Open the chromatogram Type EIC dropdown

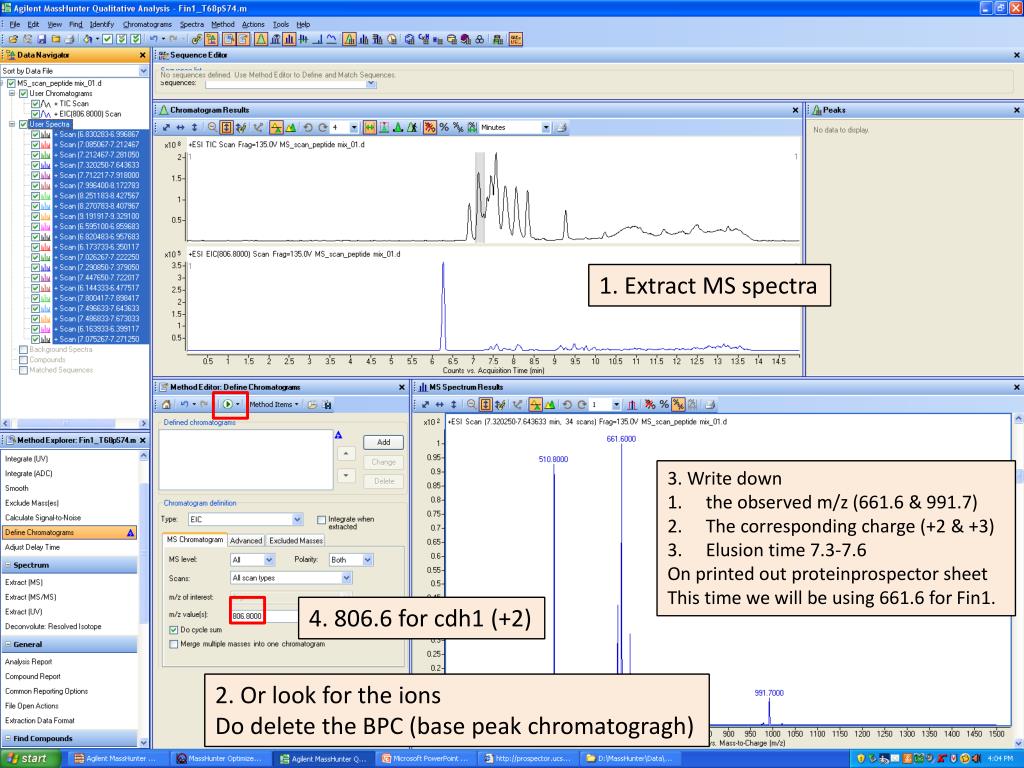[298, 520]
